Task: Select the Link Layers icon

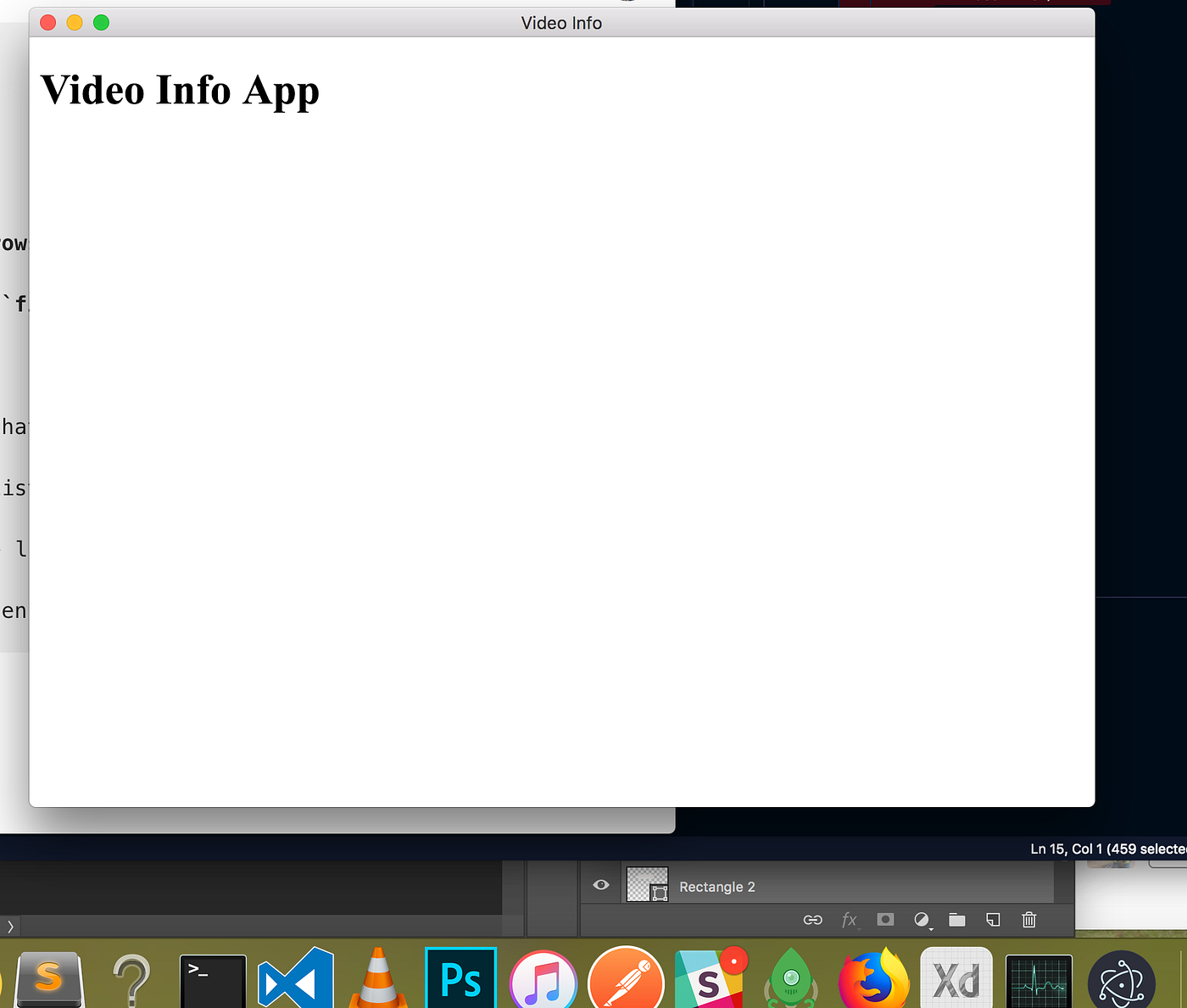Action: [813, 920]
